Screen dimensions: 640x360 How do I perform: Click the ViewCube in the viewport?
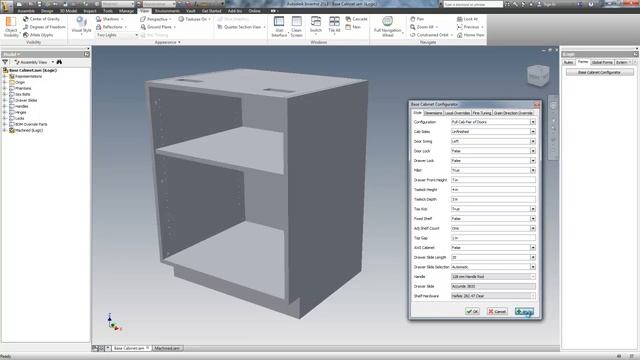pos(538,76)
